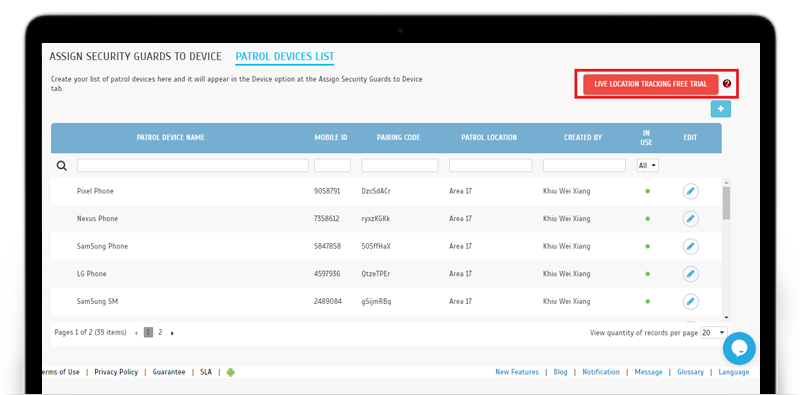Open Language link in footer
Viewport: 800px width, 395px height.
[734, 372]
